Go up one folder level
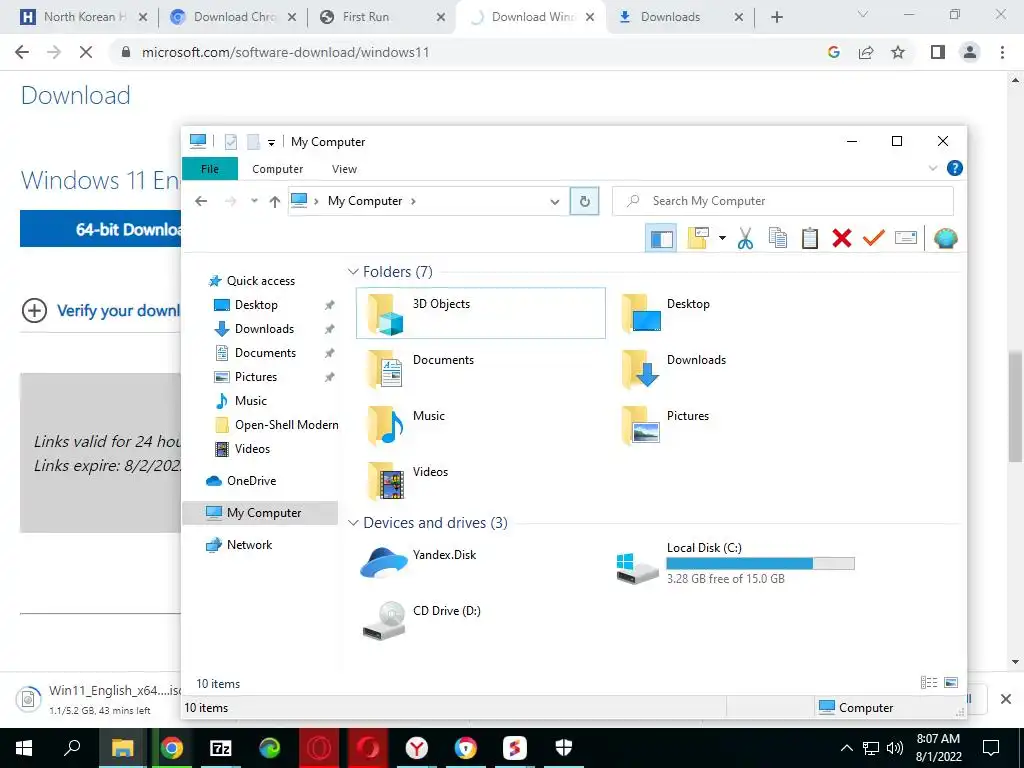The width and height of the screenshot is (1024, 768). point(274,202)
